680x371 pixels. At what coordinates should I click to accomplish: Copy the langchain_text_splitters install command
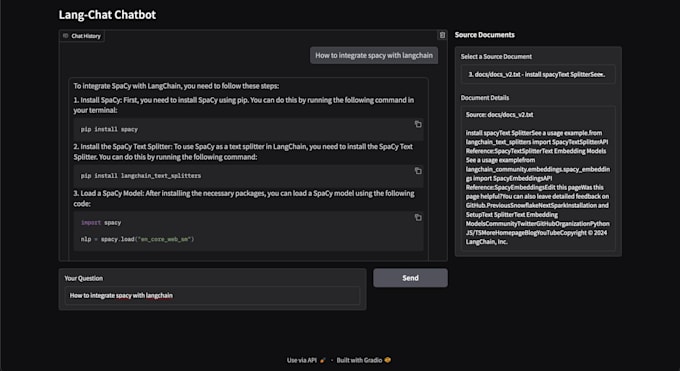click(x=418, y=171)
